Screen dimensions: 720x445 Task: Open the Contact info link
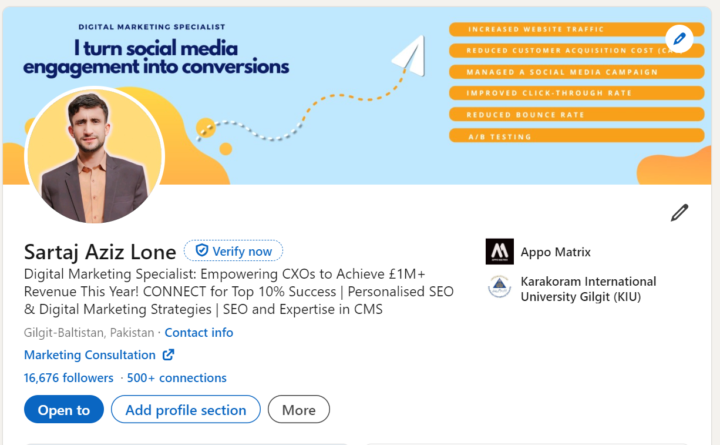pyautogui.click(x=199, y=332)
